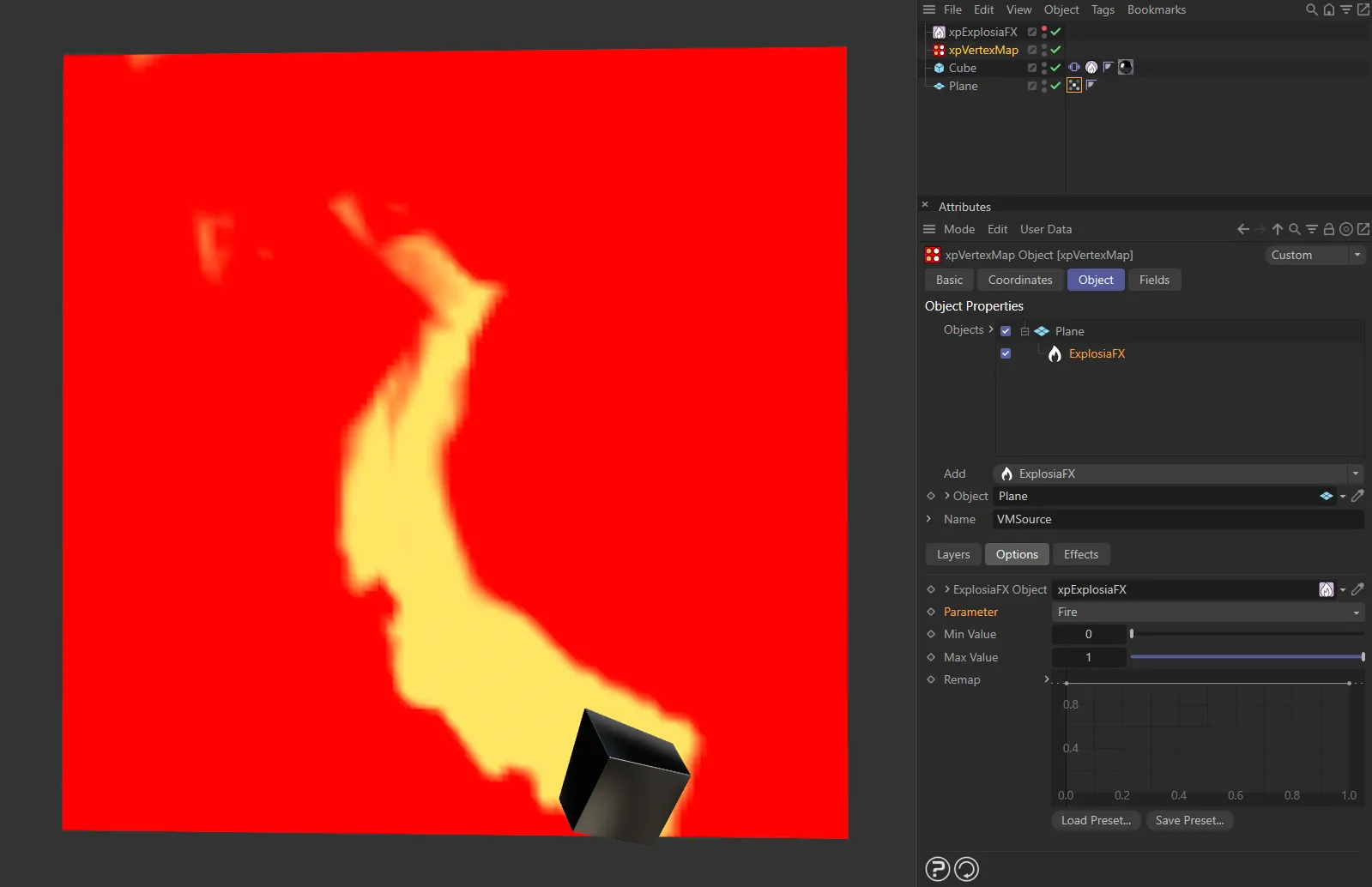Click the Attributes filter icon
Screen dimensions: 1372x887
click(1311, 229)
